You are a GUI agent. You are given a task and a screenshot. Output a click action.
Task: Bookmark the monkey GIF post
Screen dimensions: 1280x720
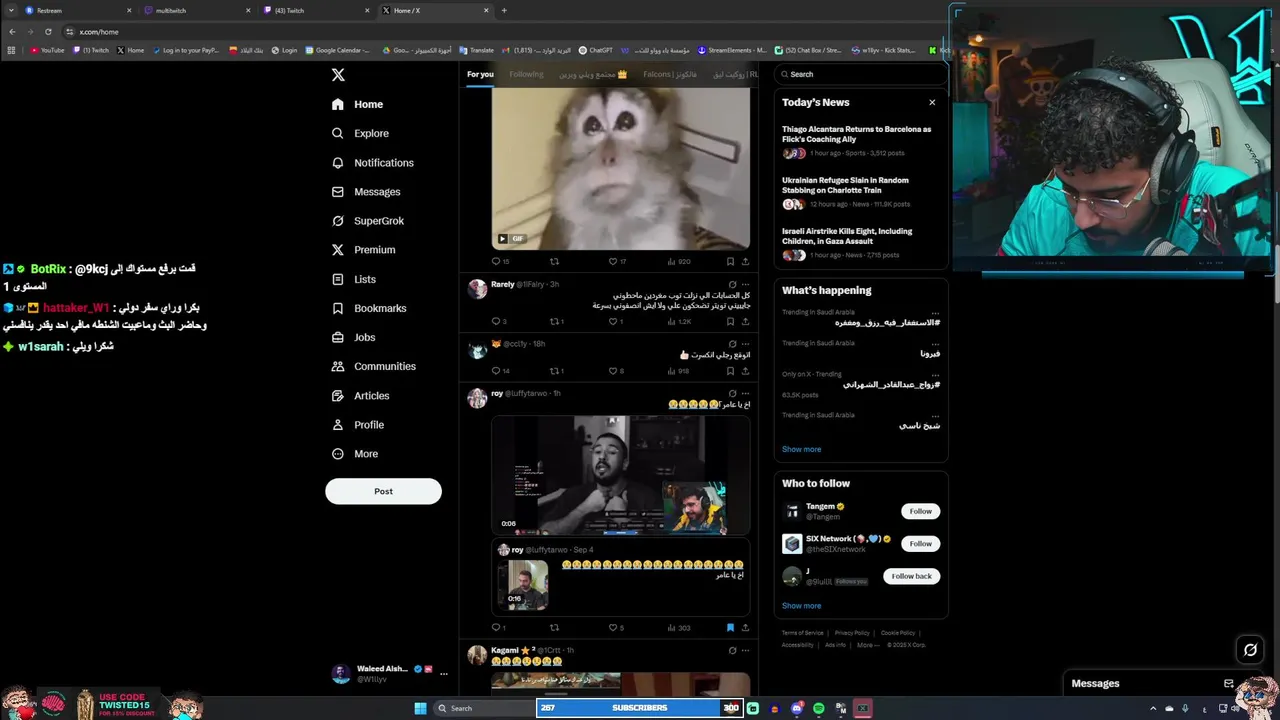tap(730, 261)
